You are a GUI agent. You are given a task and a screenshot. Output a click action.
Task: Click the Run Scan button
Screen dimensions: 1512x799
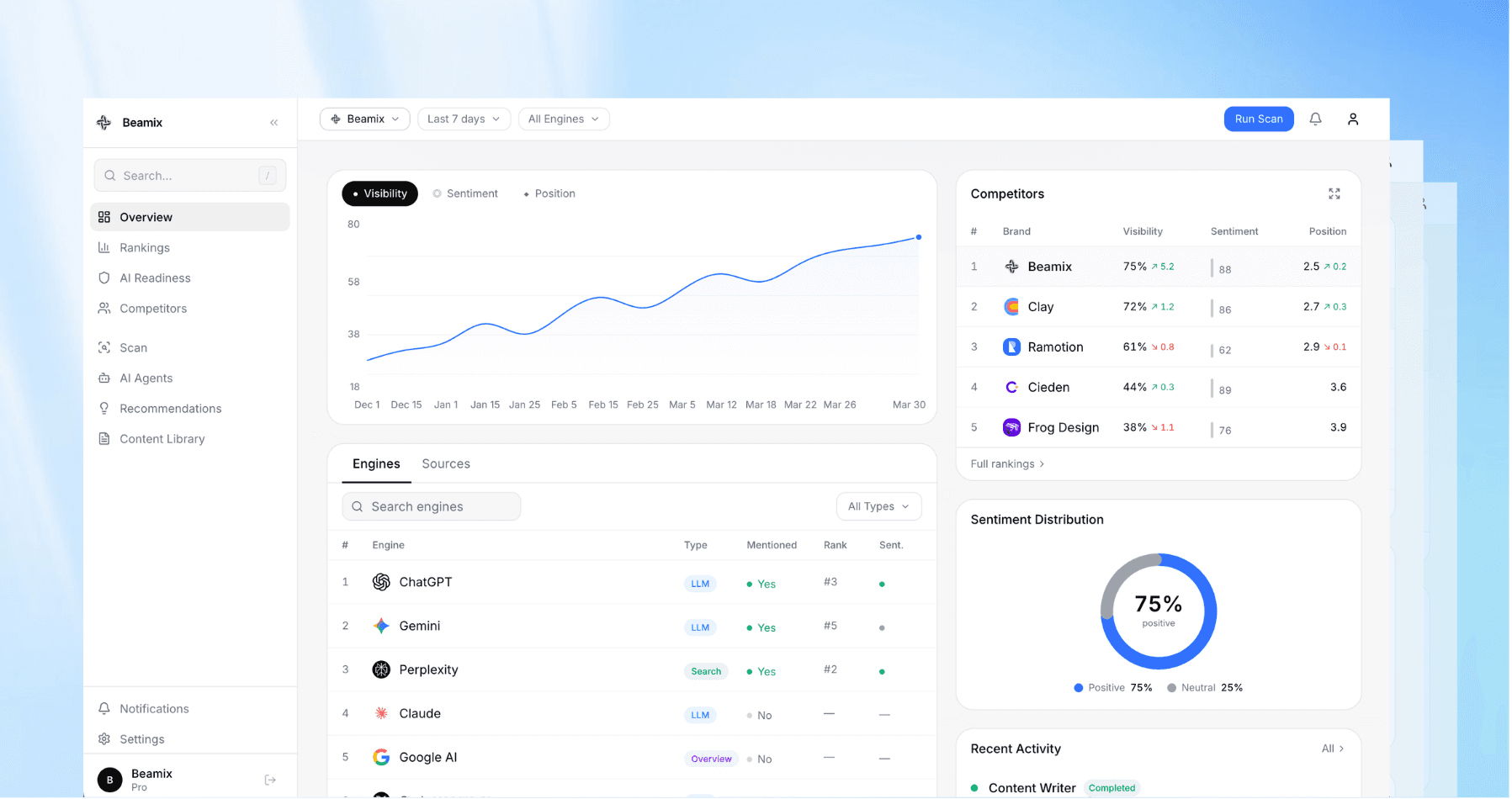coord(1260,119)
